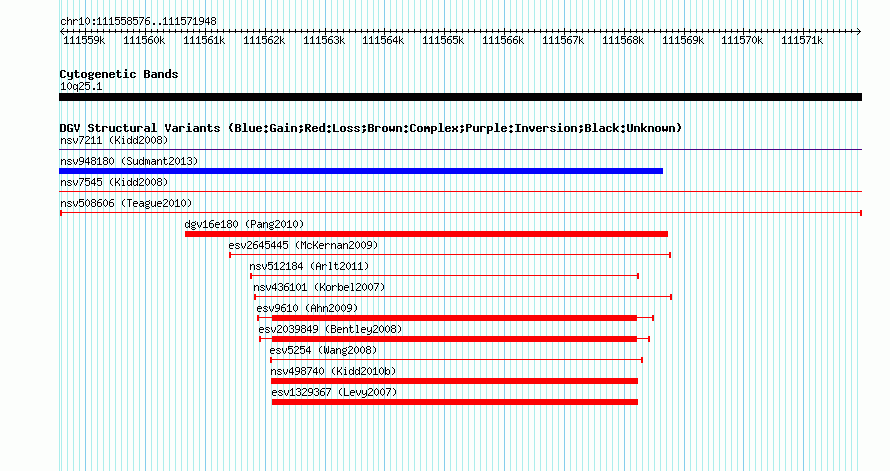This screenshot has height=471, width=890.
Task: Click the esv9610 (Ahn2009) label
Action: pyautogui.click(x=307, y=308)
